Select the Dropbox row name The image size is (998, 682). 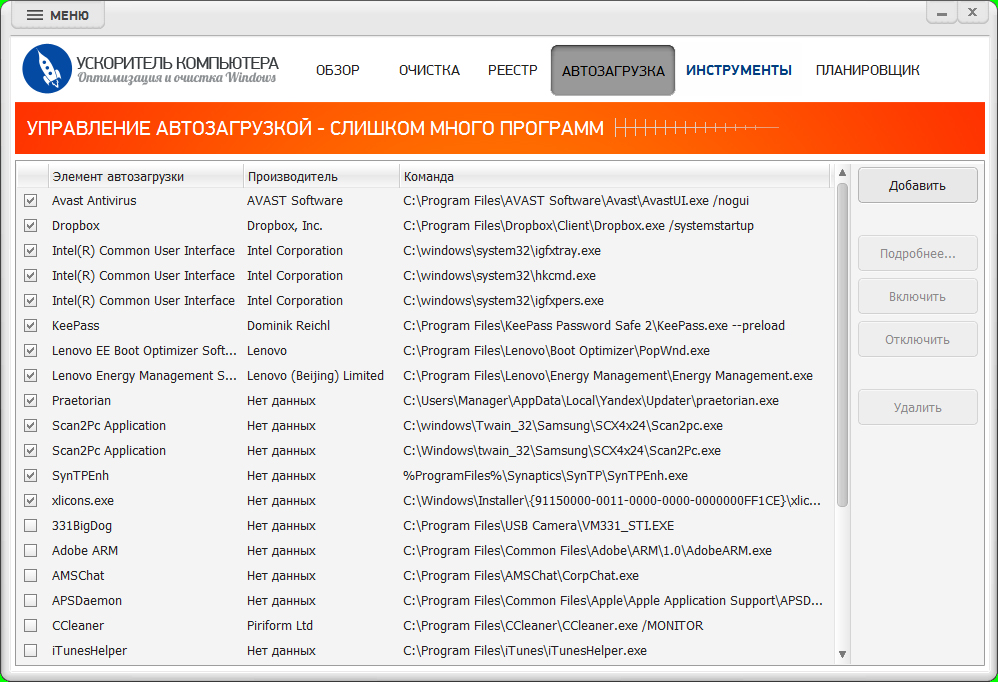pyautogui.click(x=76, y=225)
